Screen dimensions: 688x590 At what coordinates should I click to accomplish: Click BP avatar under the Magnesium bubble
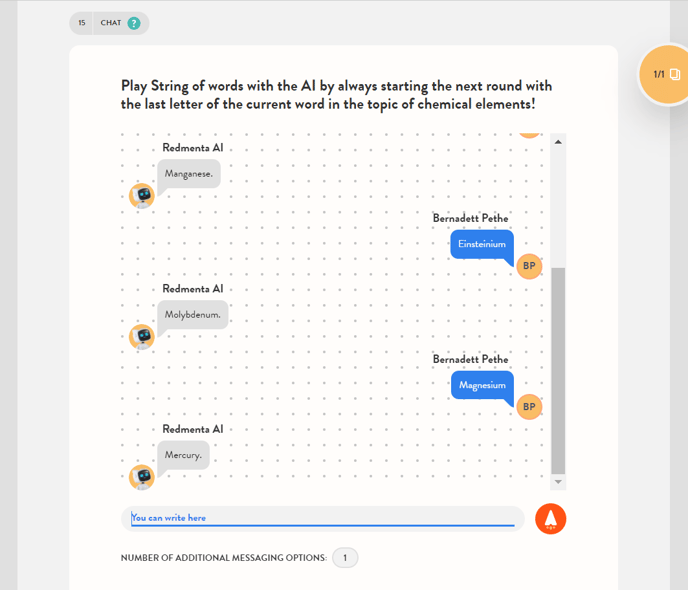click(x=529, y=406)
